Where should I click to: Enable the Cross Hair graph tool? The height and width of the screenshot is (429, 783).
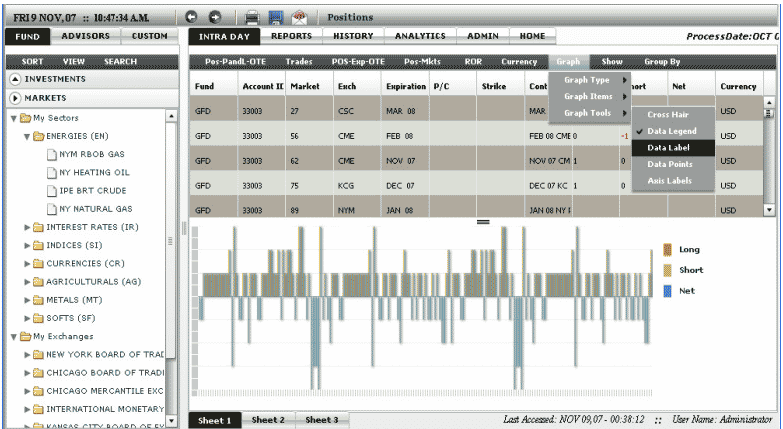(x=669, y=115)
